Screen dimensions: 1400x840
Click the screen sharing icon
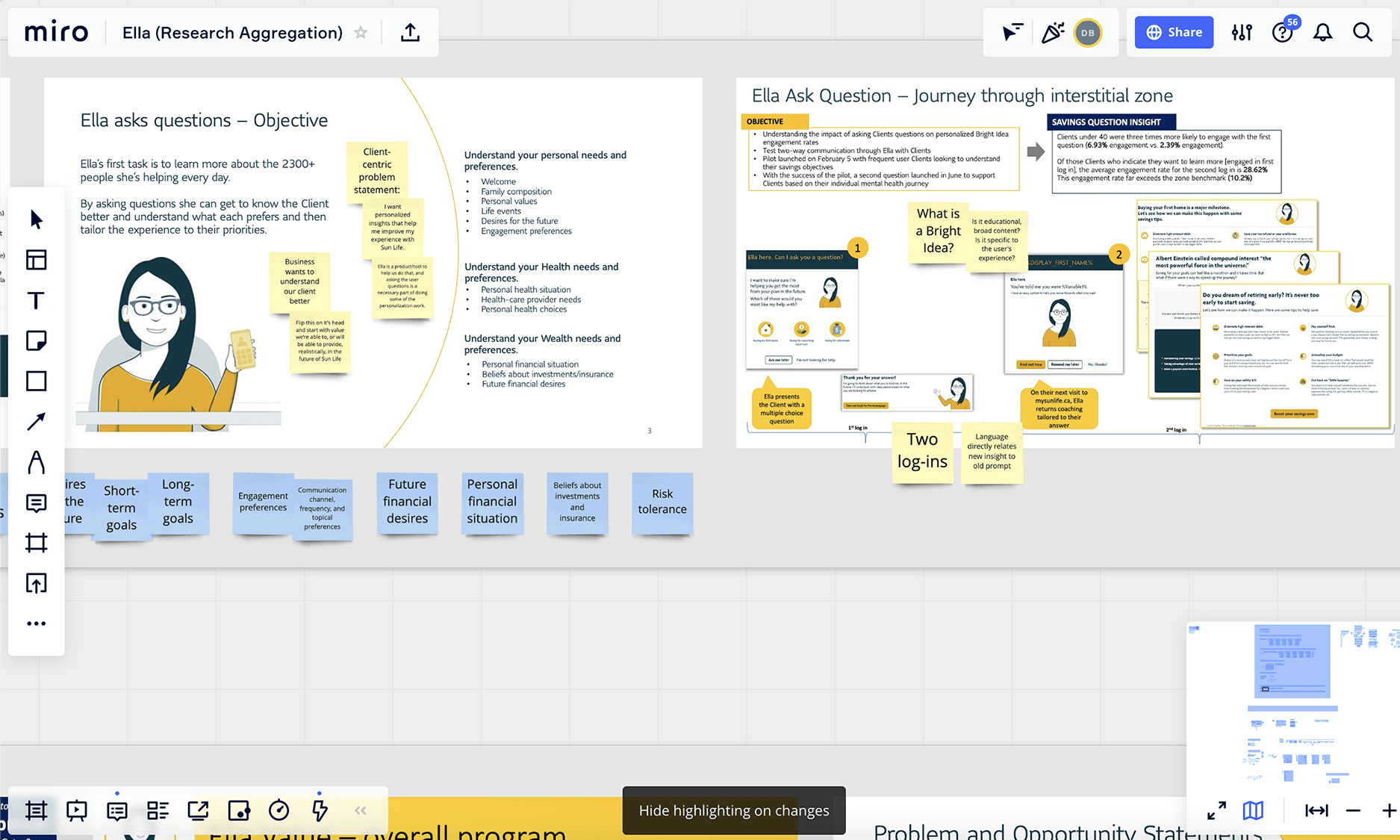pos(198,810)
